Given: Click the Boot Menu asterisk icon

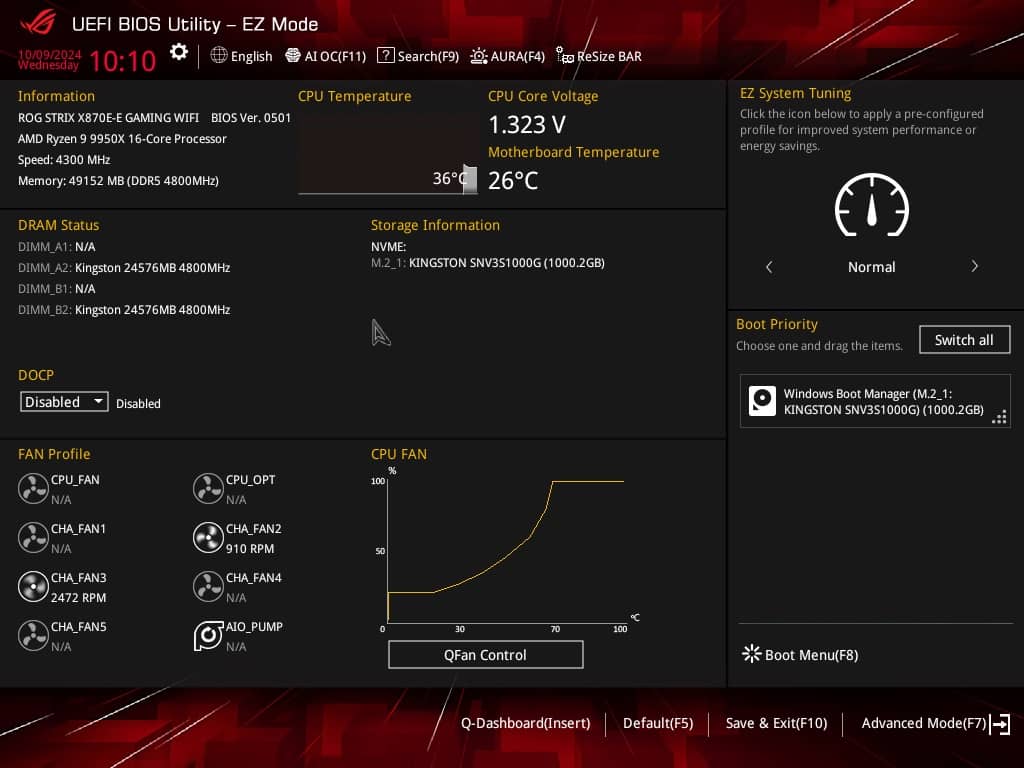Looking at the screenshot, I should (752, 654).
